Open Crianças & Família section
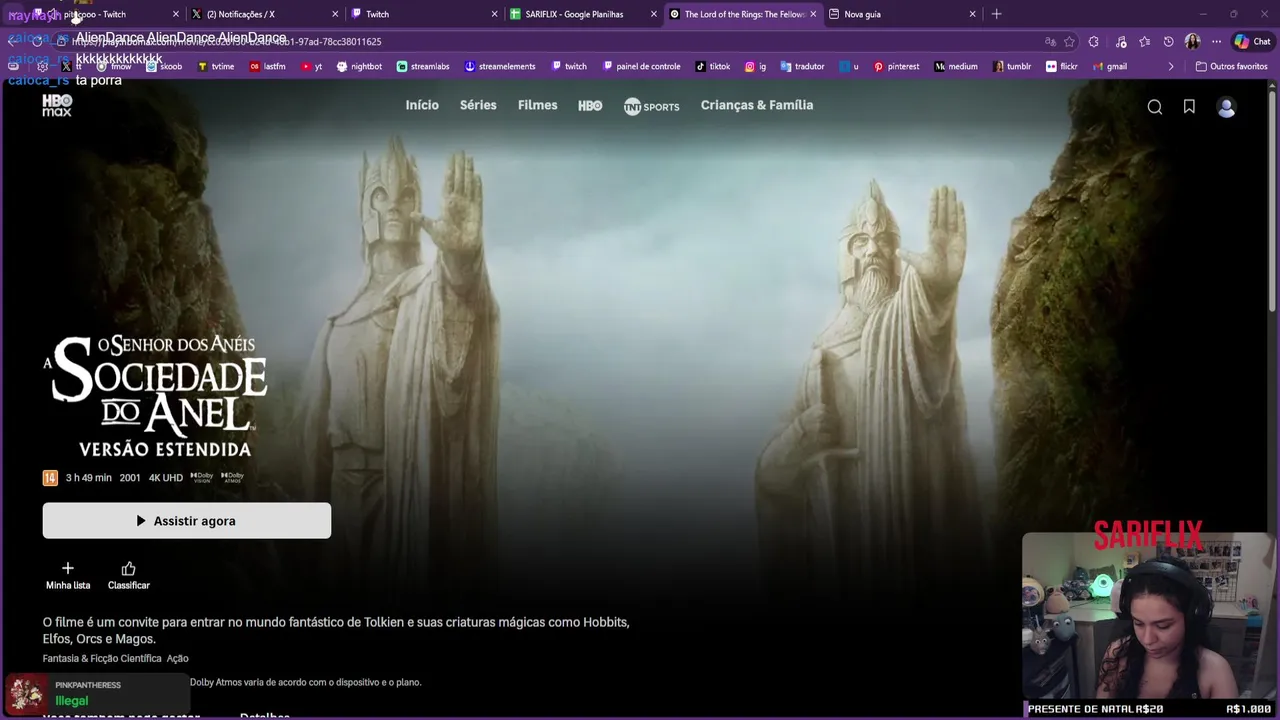The image size is (1280, 720). click(x=757, y=105)
